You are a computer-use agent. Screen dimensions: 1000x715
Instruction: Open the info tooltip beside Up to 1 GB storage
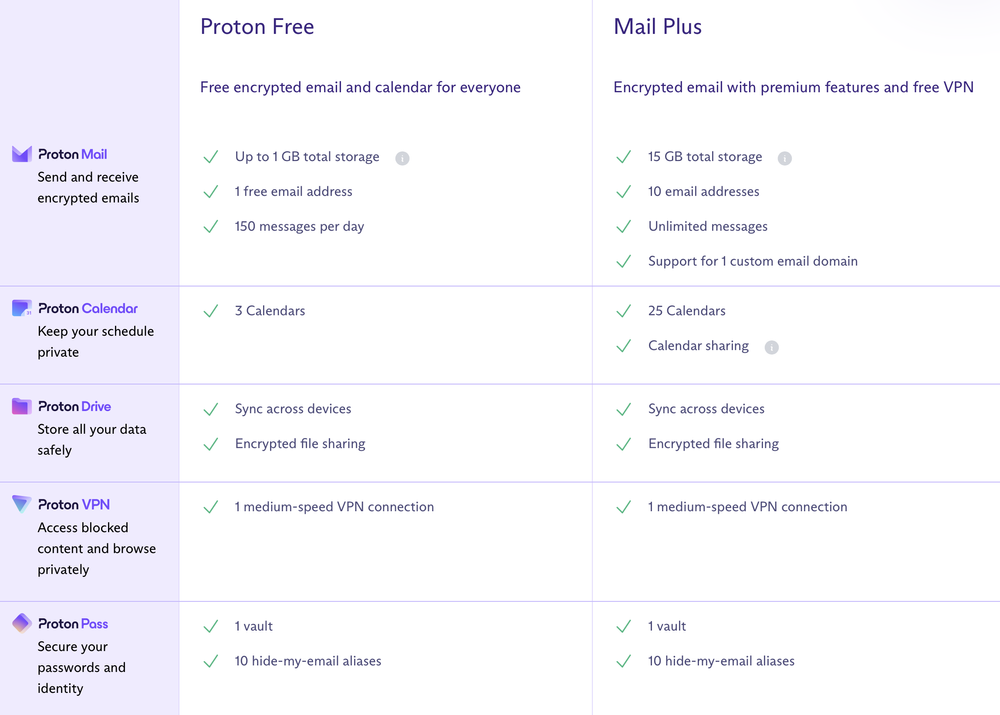[x=402, y=157]
